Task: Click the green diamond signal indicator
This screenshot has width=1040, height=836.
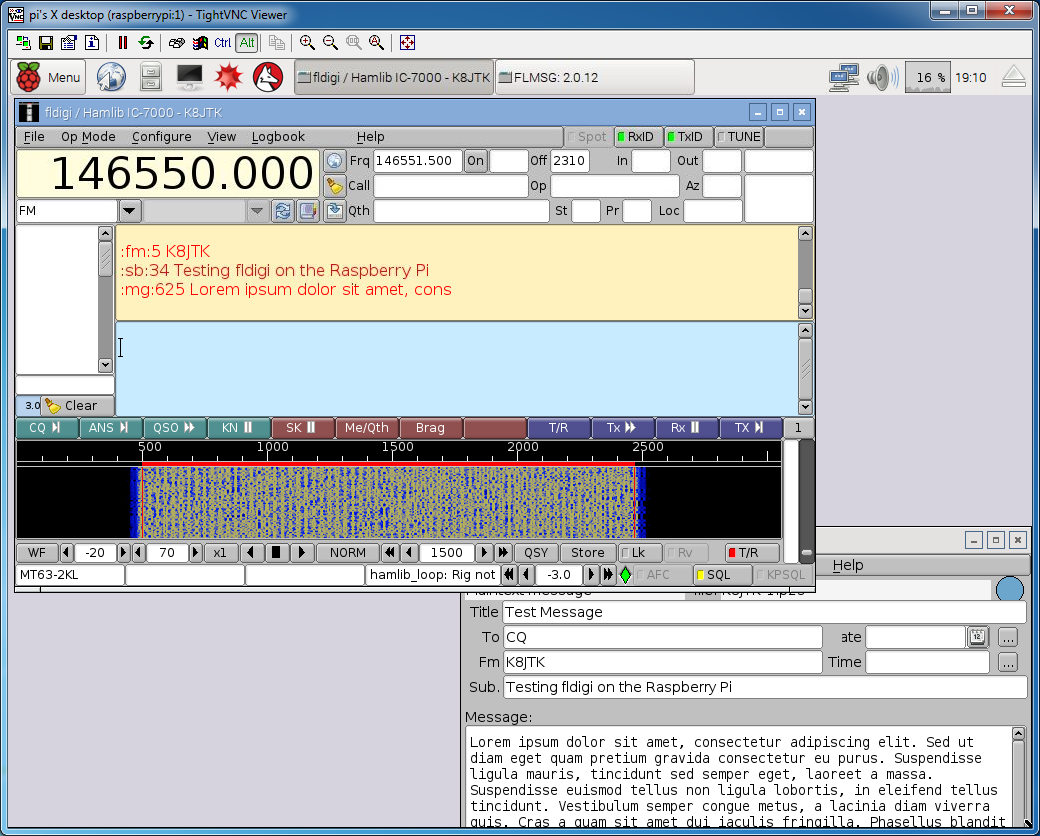Action: pyautogui.click(x=625, y=575)
